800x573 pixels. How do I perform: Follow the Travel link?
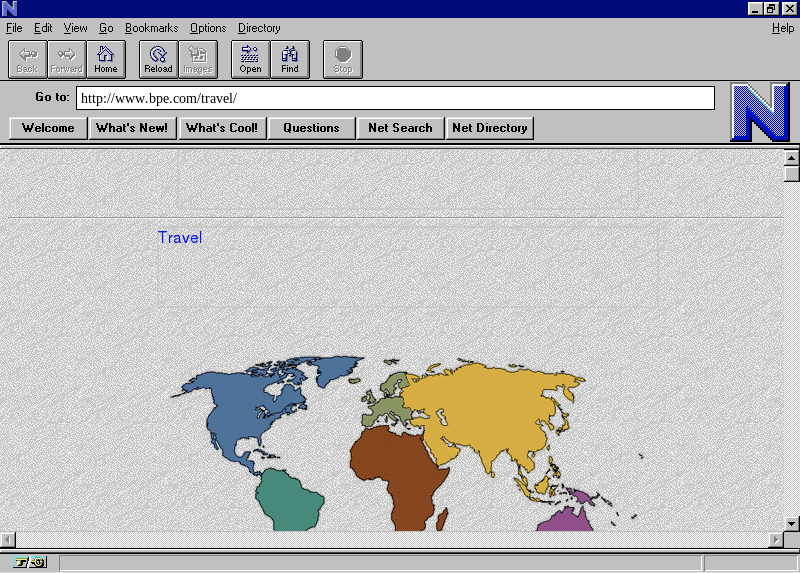coord(180,238)
